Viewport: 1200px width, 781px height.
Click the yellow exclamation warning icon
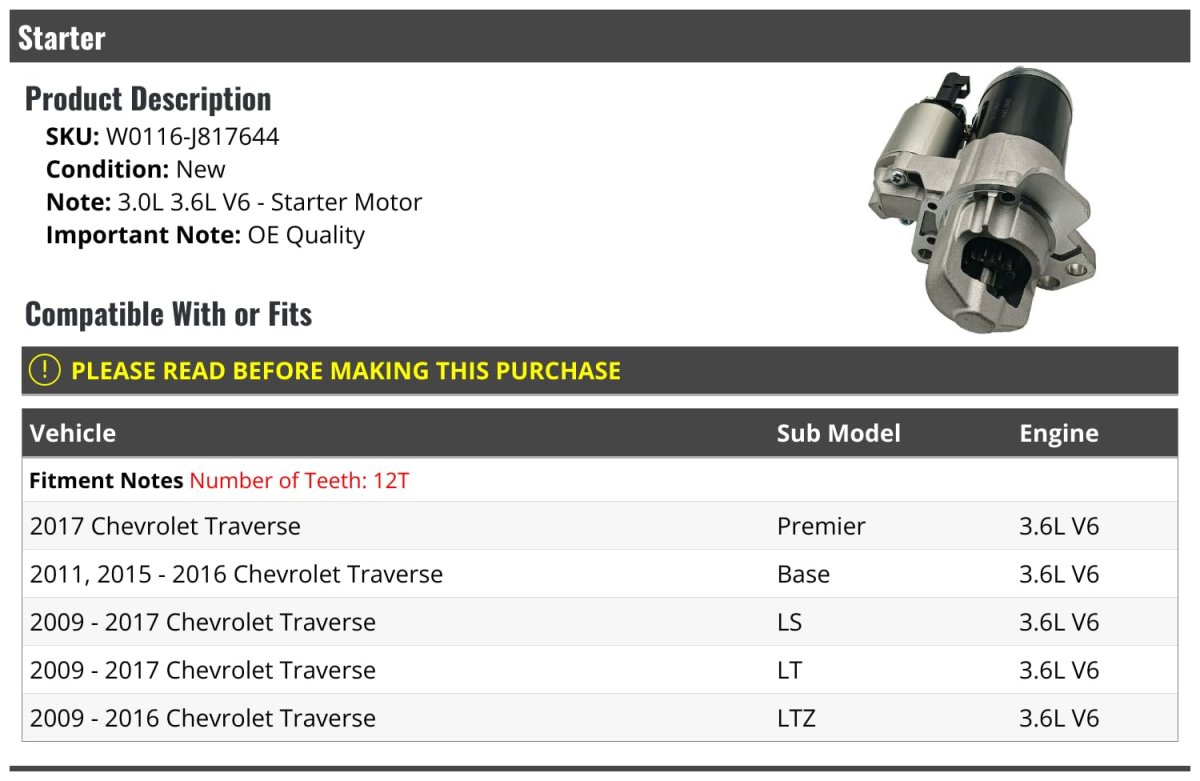point(45,370)
